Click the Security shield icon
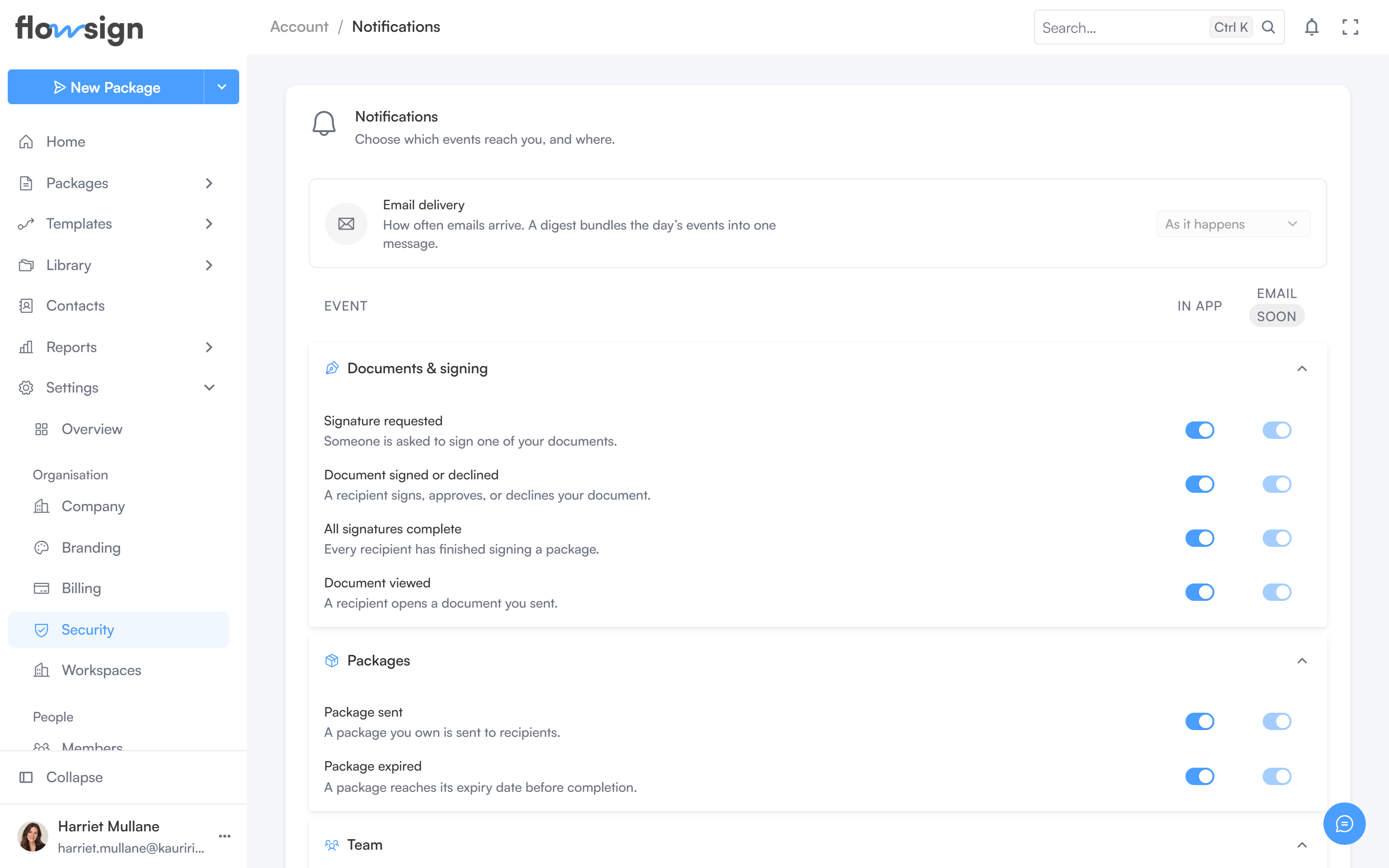 41,630
